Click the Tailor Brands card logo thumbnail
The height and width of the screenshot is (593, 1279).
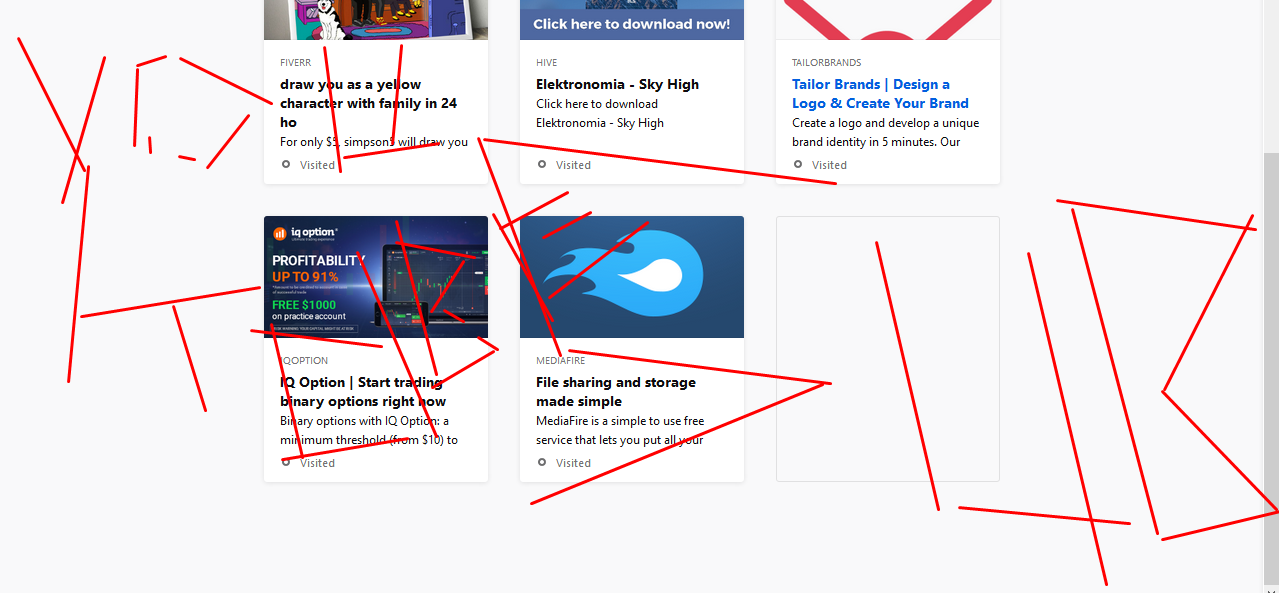click(x=888, y=20)
